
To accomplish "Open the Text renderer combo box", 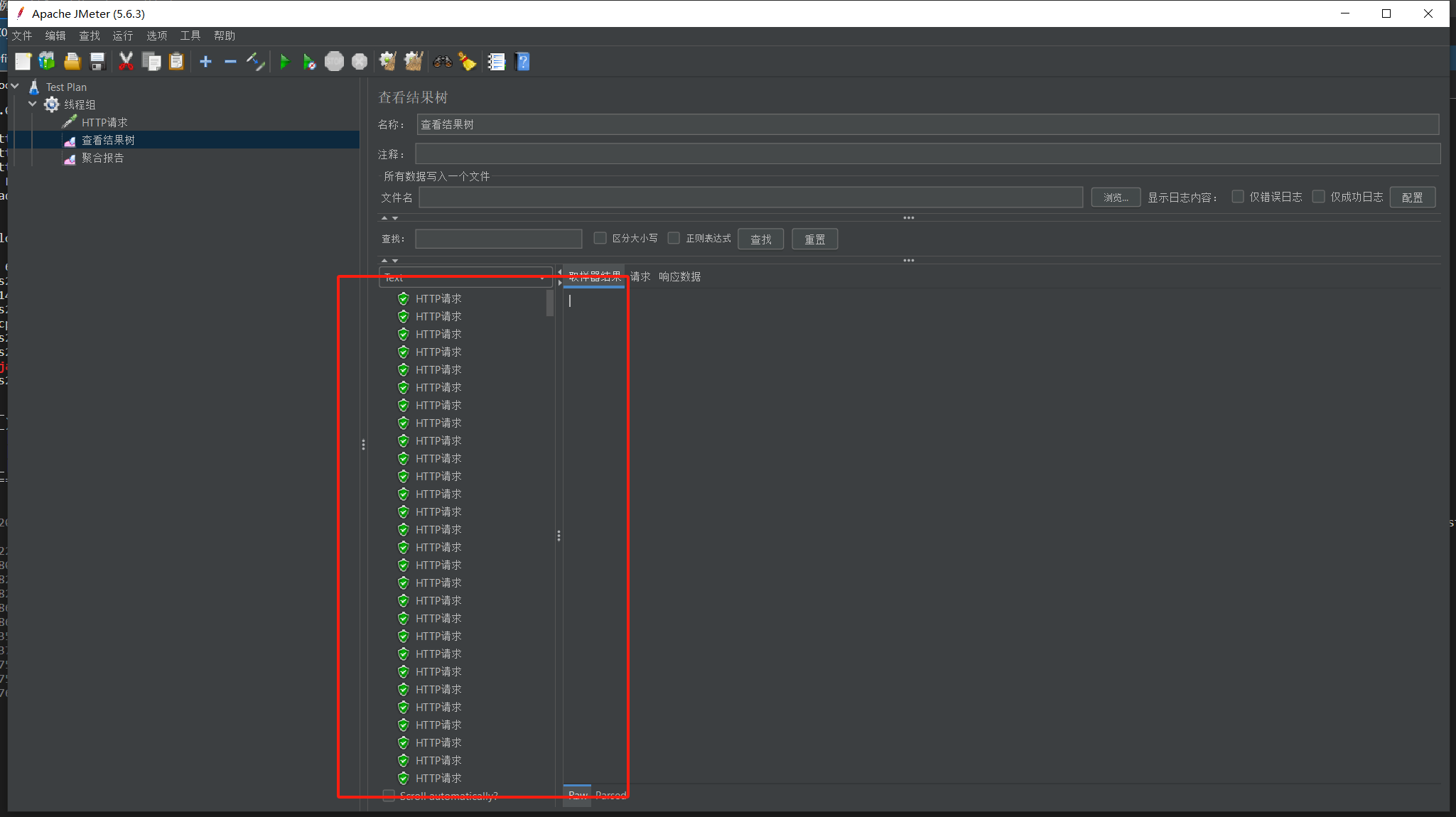I will (465, 278).
